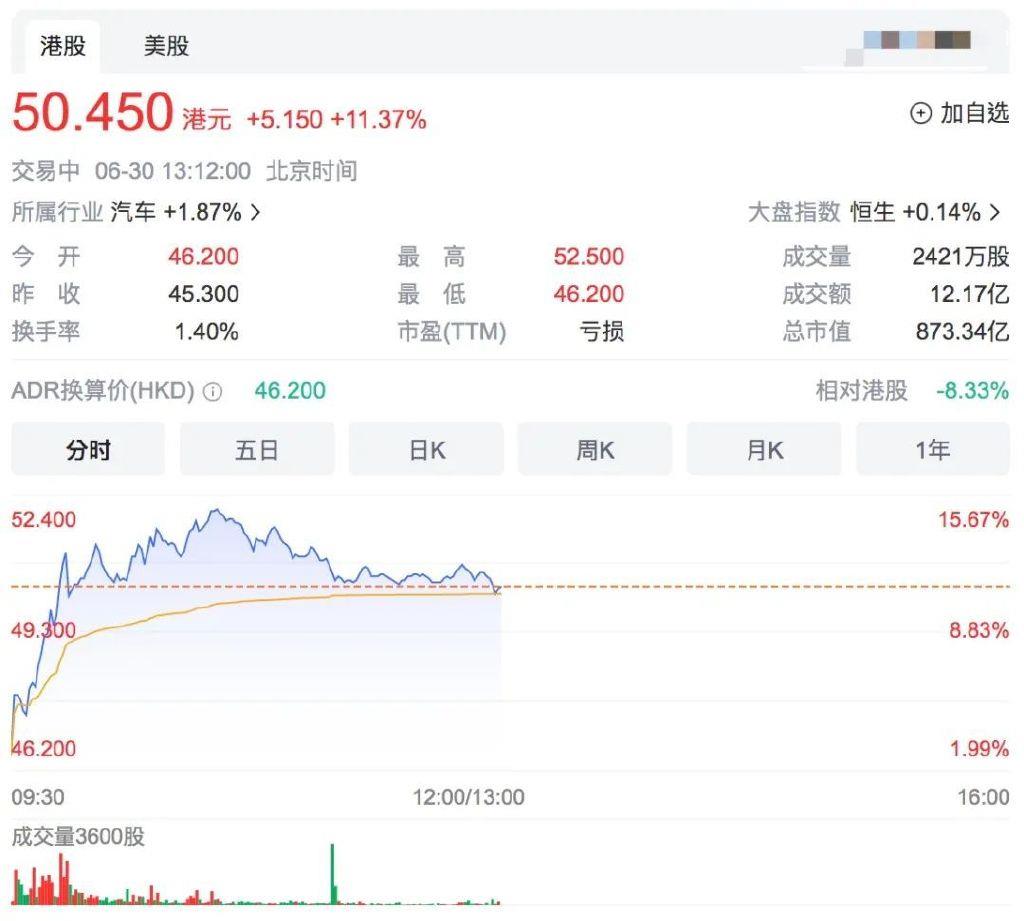Click the blue price line peak
1024x921 pixels.
pos(216,511)
